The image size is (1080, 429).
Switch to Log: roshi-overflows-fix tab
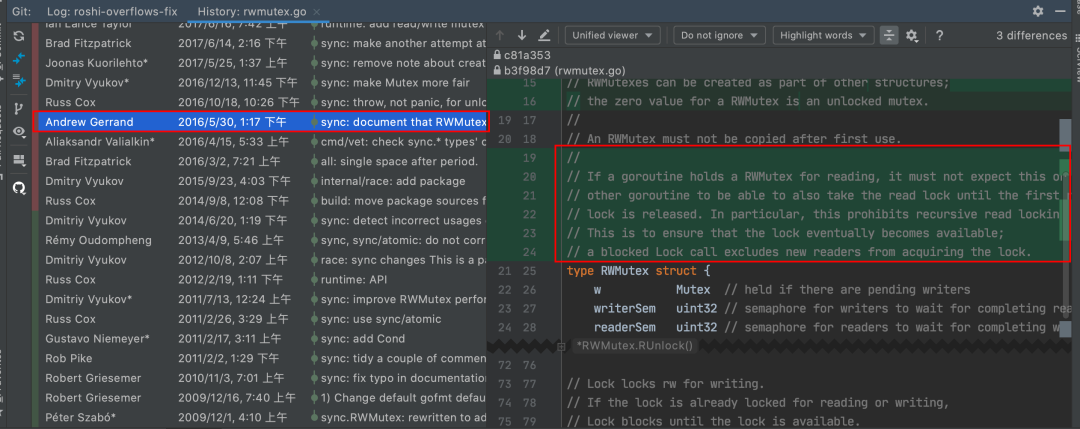(110, 12)
